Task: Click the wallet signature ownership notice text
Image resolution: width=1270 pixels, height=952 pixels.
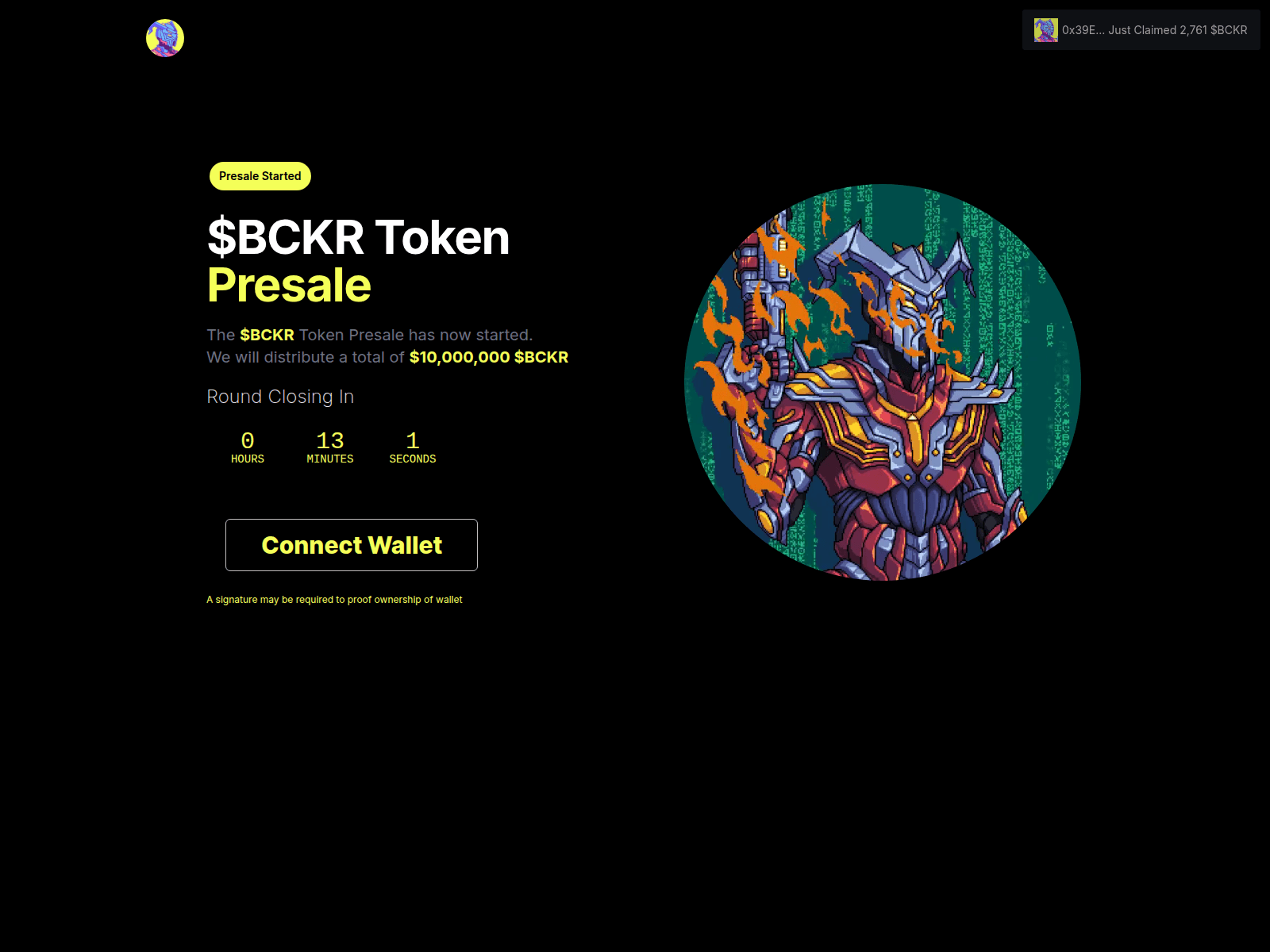Action: [x=334, y=600]
